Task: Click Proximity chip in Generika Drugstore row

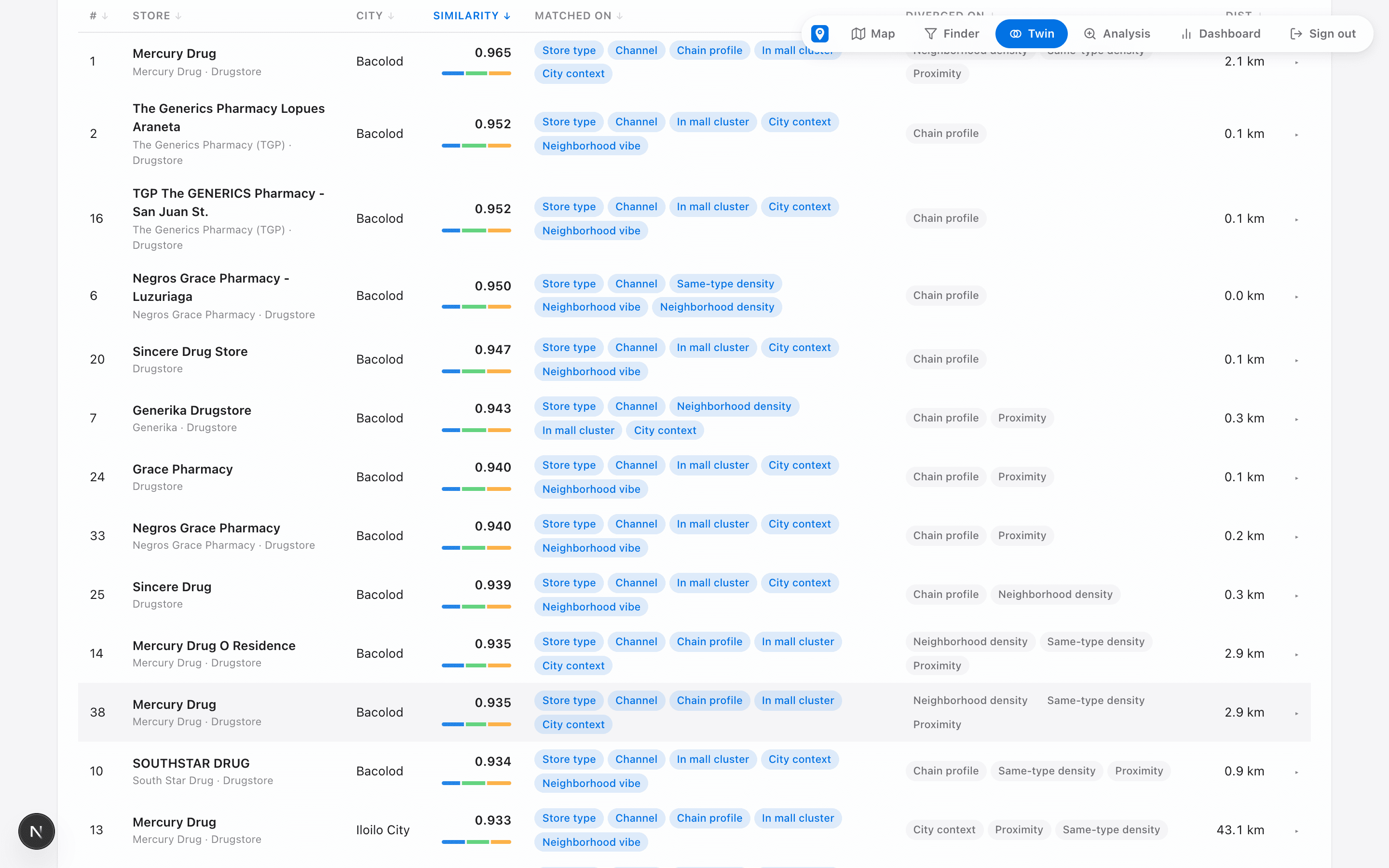Action: (x=1022, y=418)
